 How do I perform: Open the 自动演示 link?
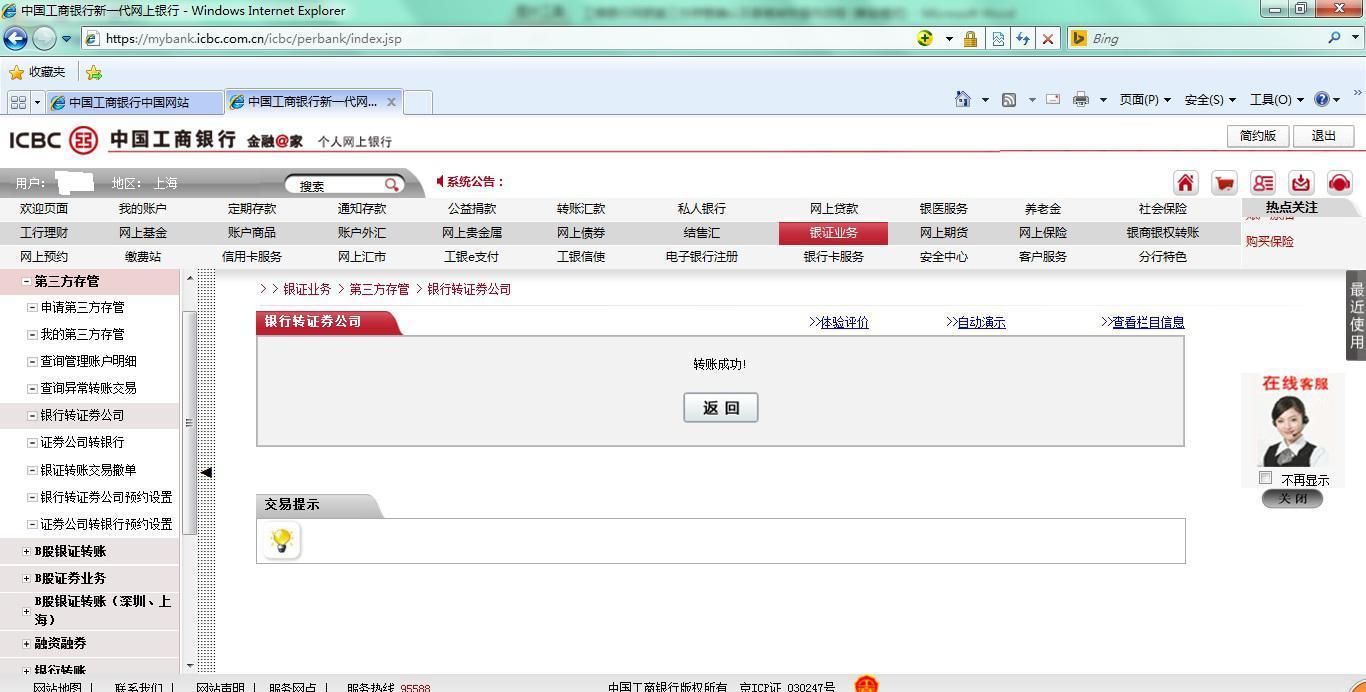coord(981,322)
